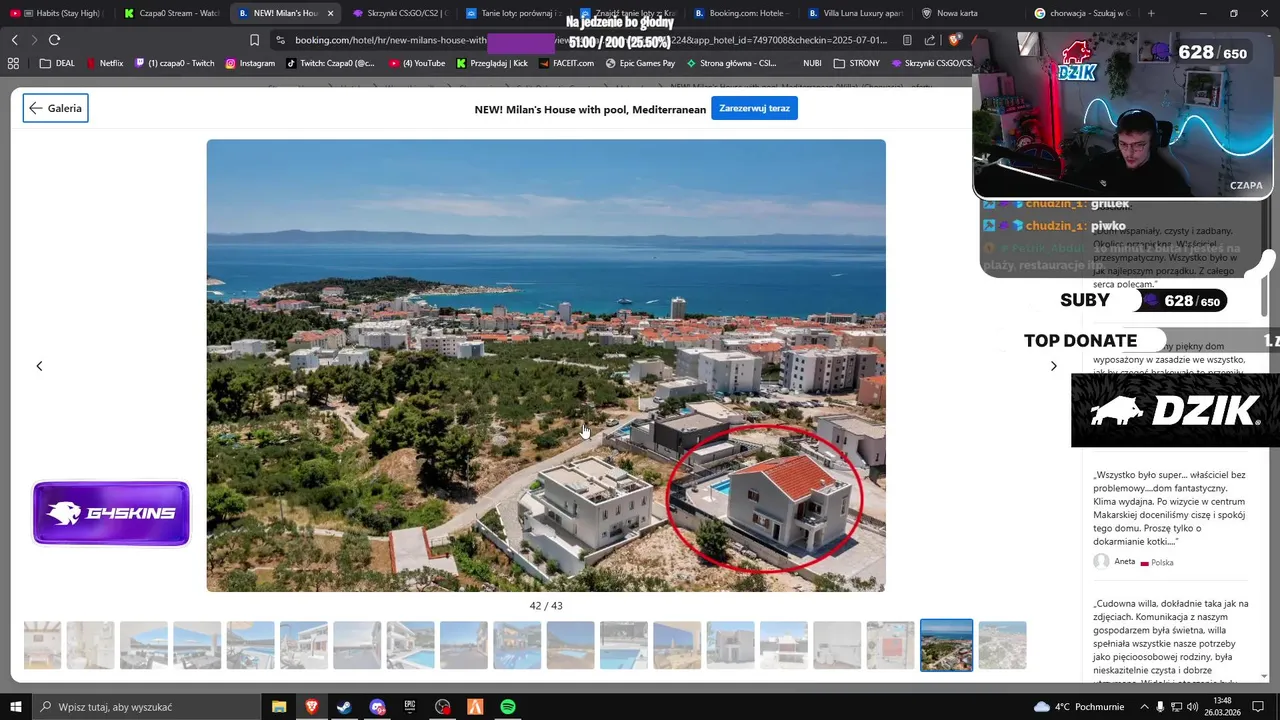Show next gallery photo with right arrow

1053,366
